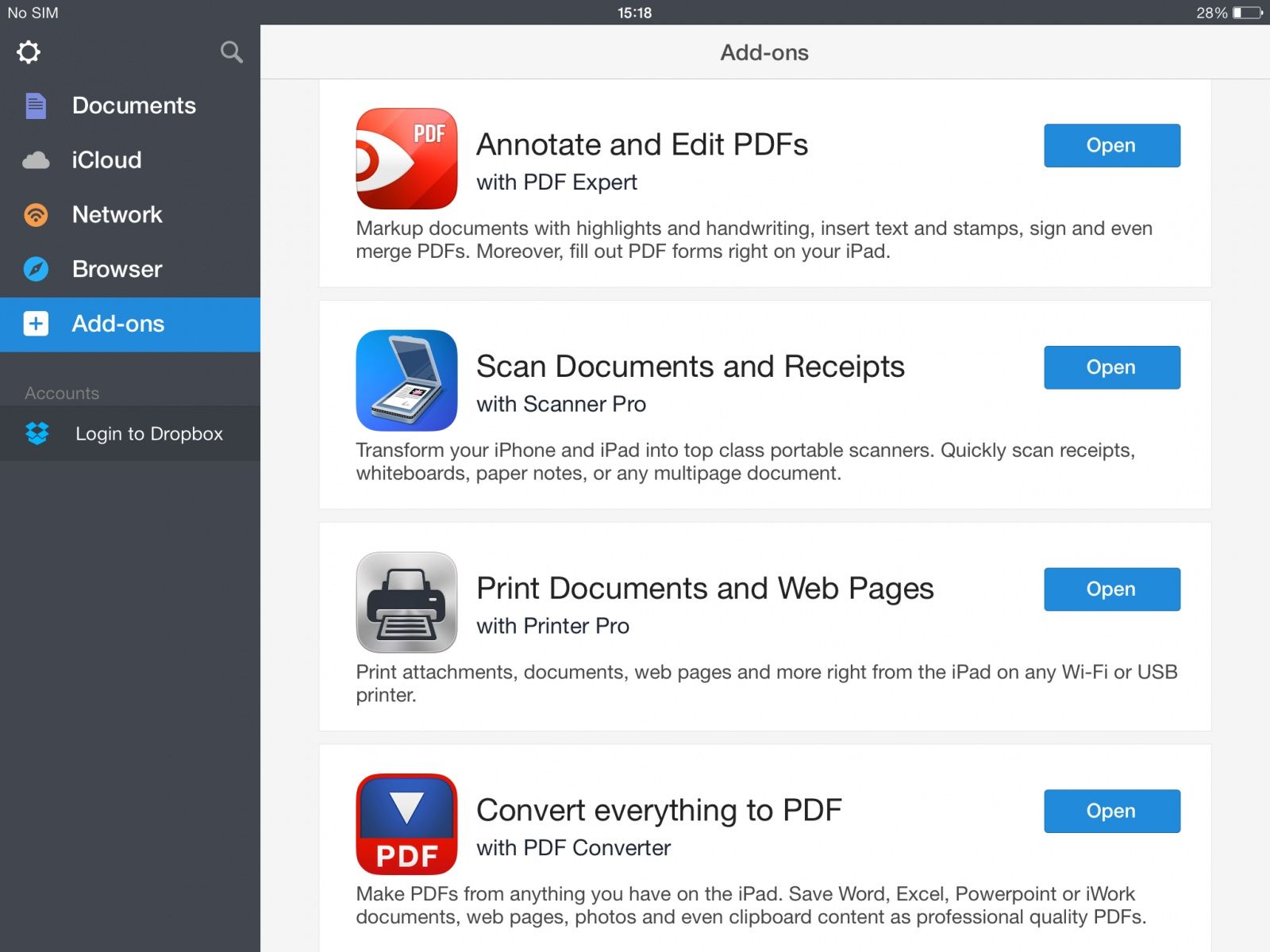Click the Accounts section header
The width and height of the screenshot is (1270, 952).
pyautogui.click(x=62, y=393)
